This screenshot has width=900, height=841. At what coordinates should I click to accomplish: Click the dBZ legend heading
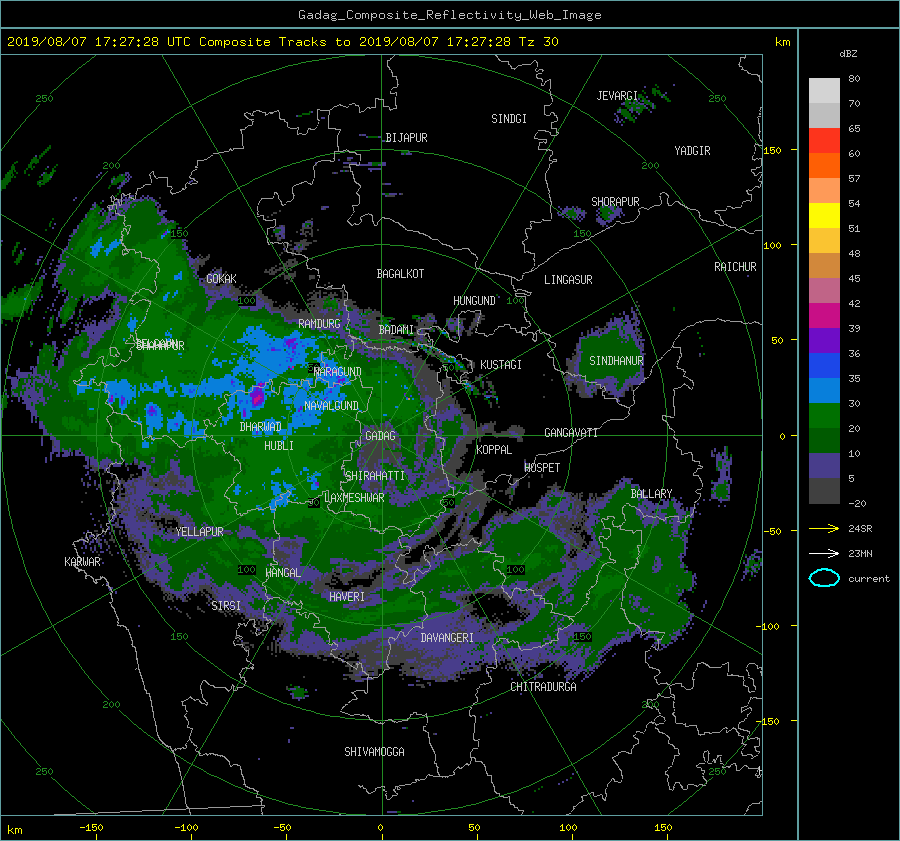pyautogui.click(x=848, y=54)
